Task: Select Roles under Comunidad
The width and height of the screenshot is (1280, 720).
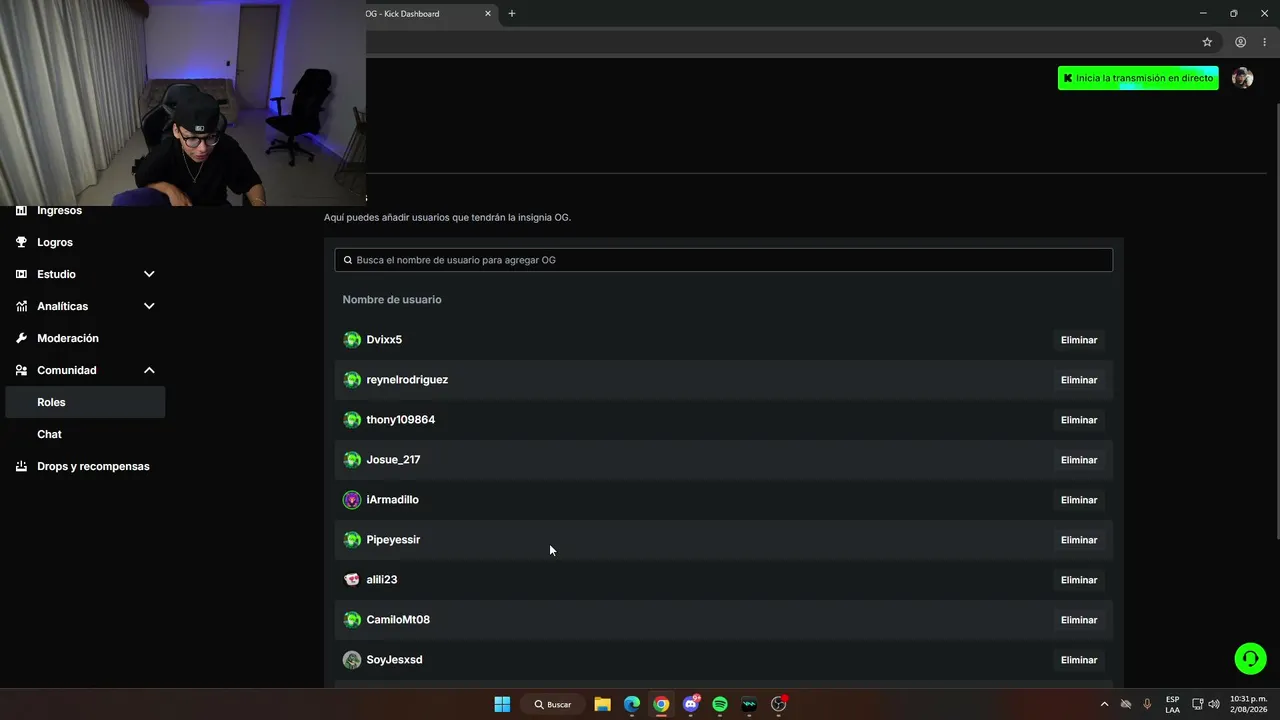Action: pos(85,402)
